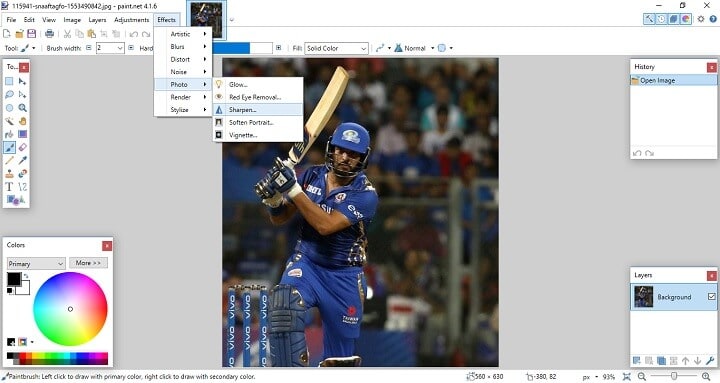The width and height of the screenshot is (720, 383).
Task: Select the Rectangle Select tool
Action: (x=9, y=81)
